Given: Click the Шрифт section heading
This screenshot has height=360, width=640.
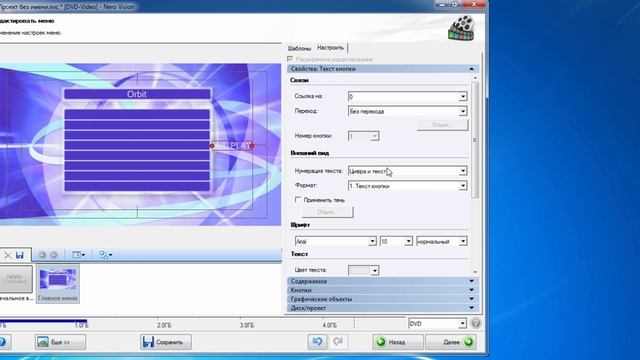Looking at the screenshot, I should pyautogui.click(x=300, y=225).
